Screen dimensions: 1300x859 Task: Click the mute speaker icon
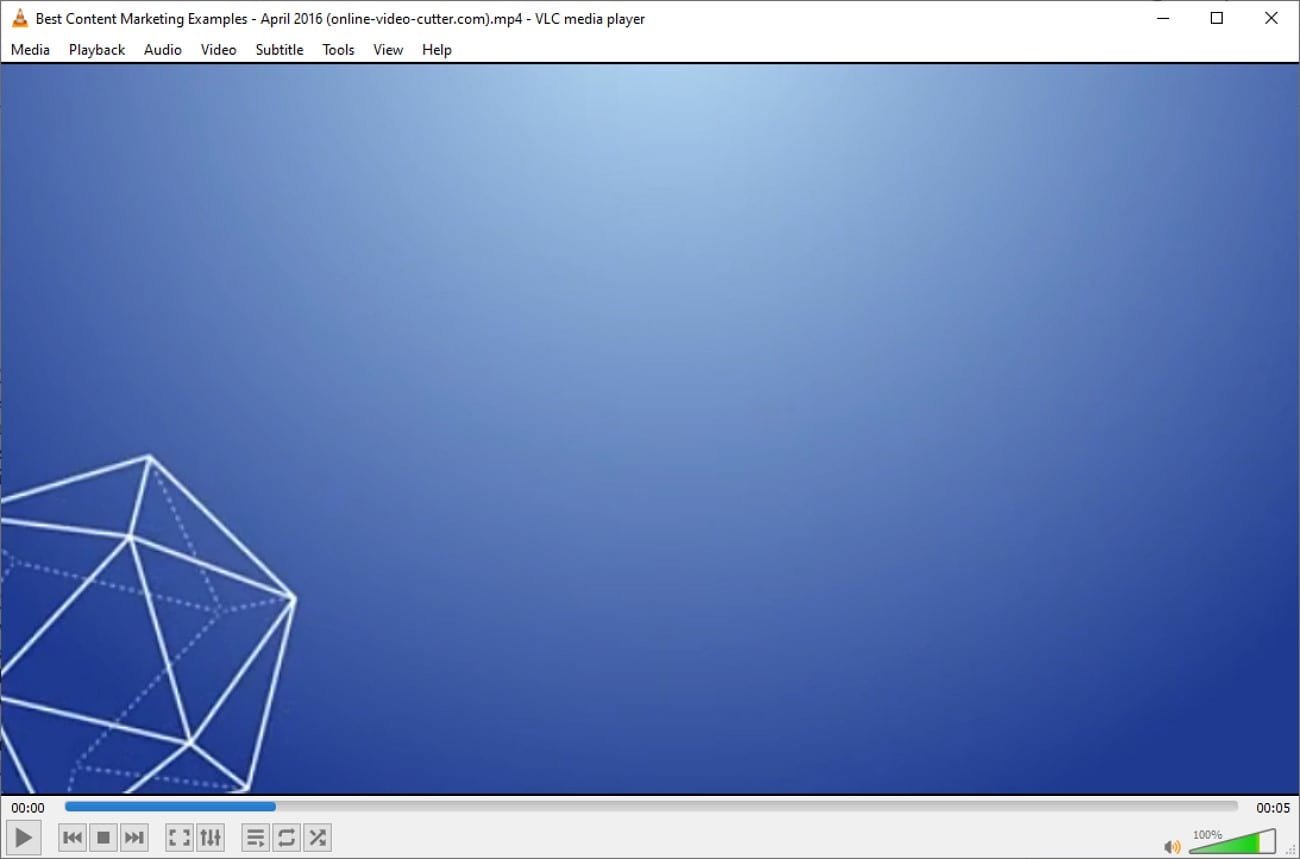1174,845
